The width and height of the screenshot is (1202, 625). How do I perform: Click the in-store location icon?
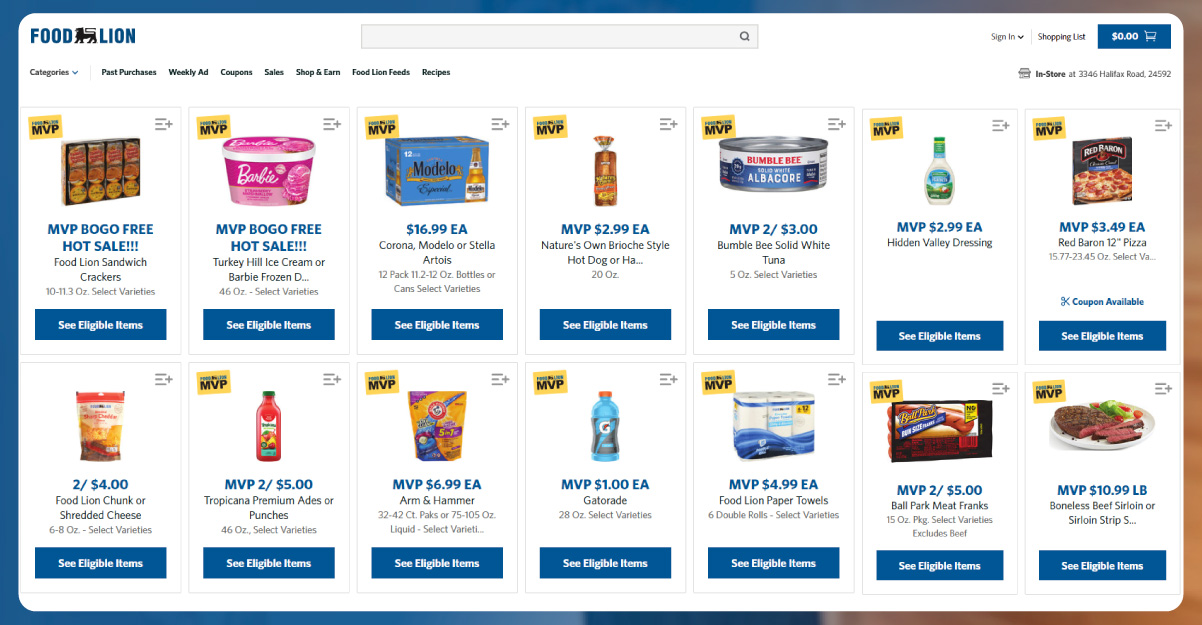point(1024,73)
